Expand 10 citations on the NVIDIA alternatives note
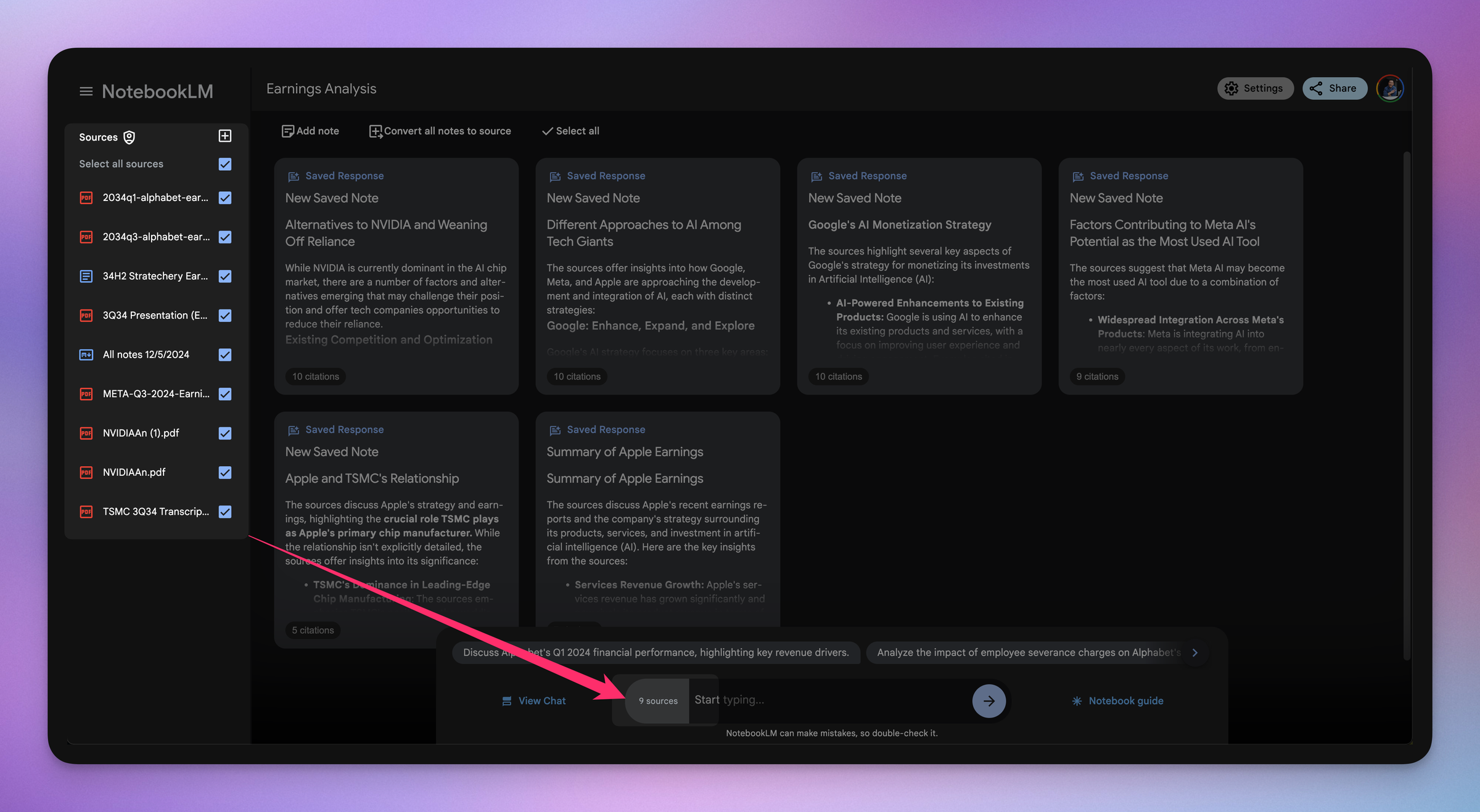1480x812 pixels. pos(315,376)
